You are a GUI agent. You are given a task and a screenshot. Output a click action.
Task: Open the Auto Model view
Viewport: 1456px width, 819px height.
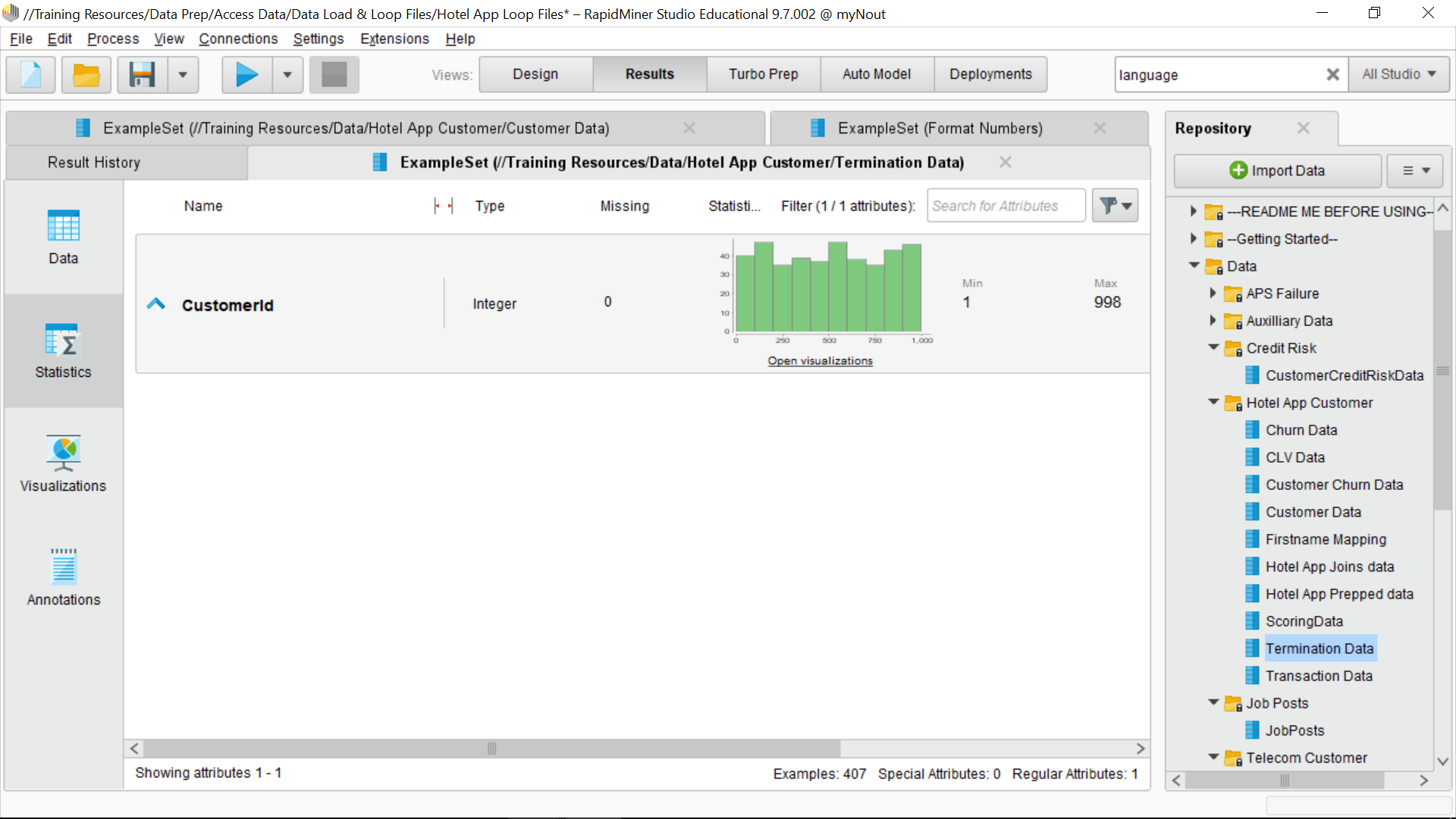[x=877, y=74]
